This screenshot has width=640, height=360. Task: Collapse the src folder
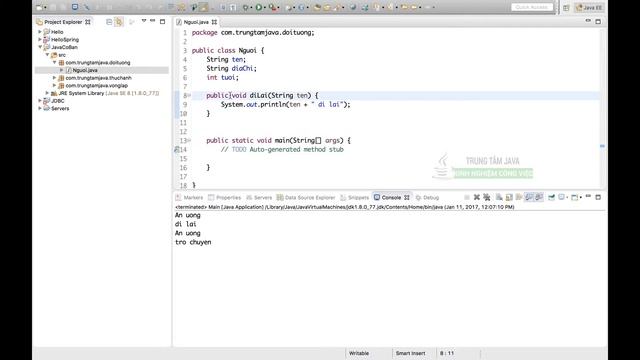click(47, 55)
